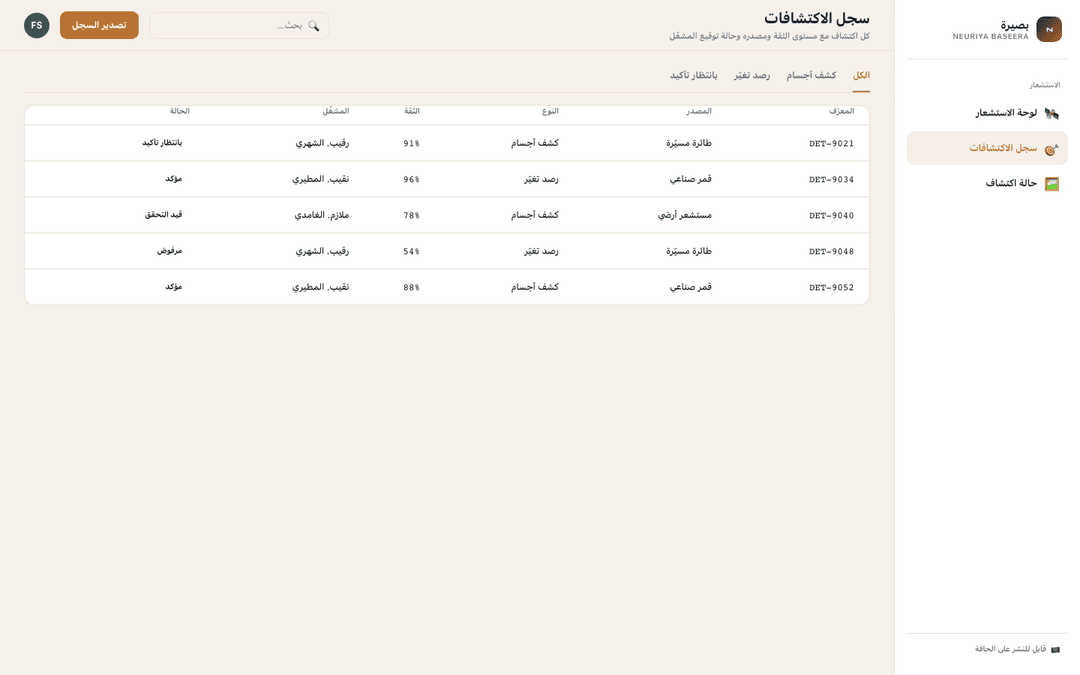Click the 78% confidence value

point(411,215)
